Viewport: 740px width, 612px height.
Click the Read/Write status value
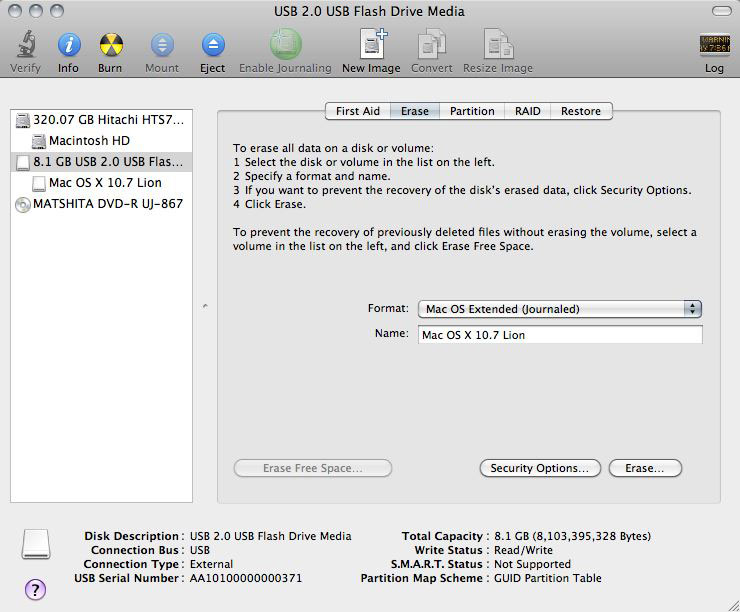tap(523, 550)
